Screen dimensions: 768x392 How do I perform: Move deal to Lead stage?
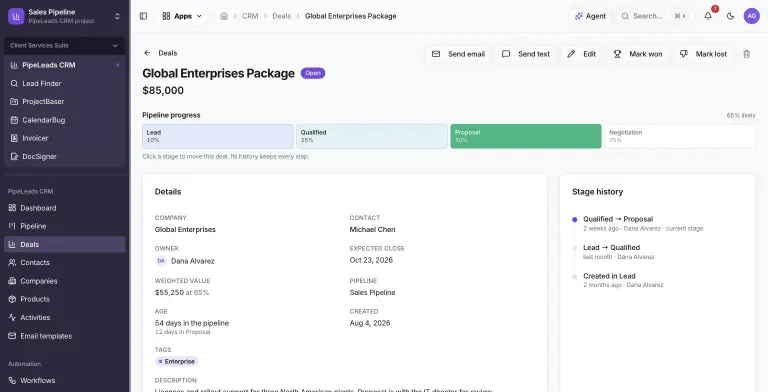[217, 136]
